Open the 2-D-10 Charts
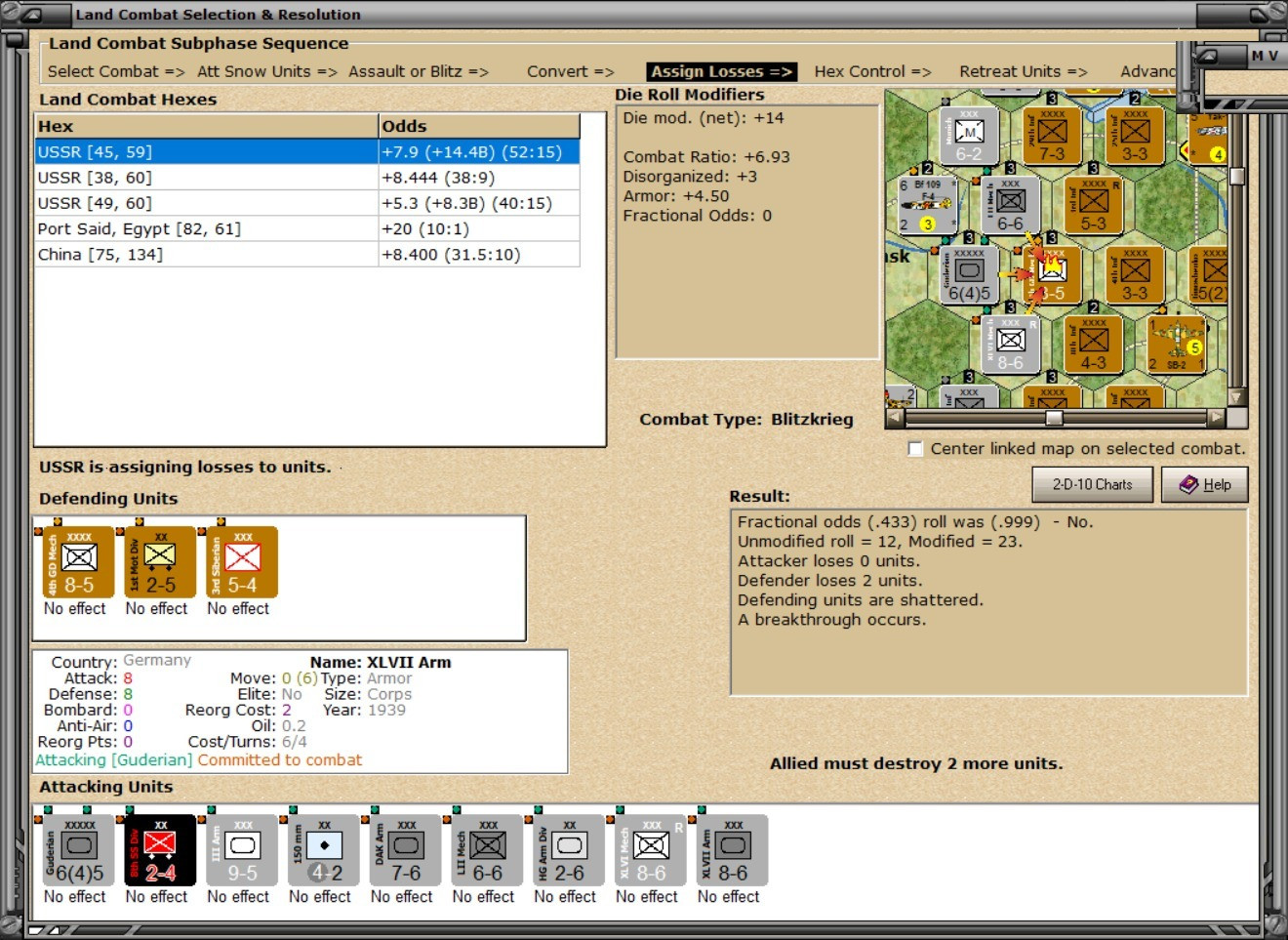Viewport: 1288px width, 940px height. click(x=1093, y=484)
